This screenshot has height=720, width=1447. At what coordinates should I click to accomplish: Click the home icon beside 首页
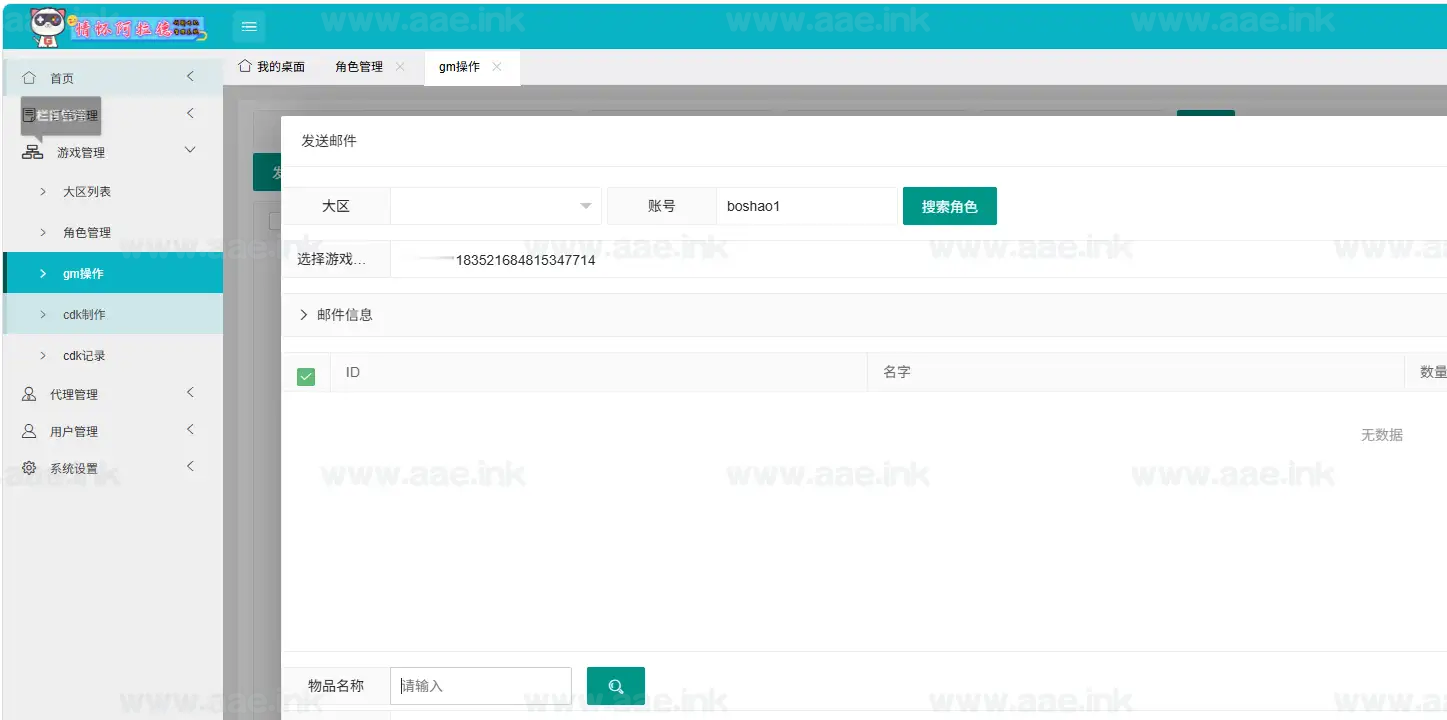[x=30, y=77]
